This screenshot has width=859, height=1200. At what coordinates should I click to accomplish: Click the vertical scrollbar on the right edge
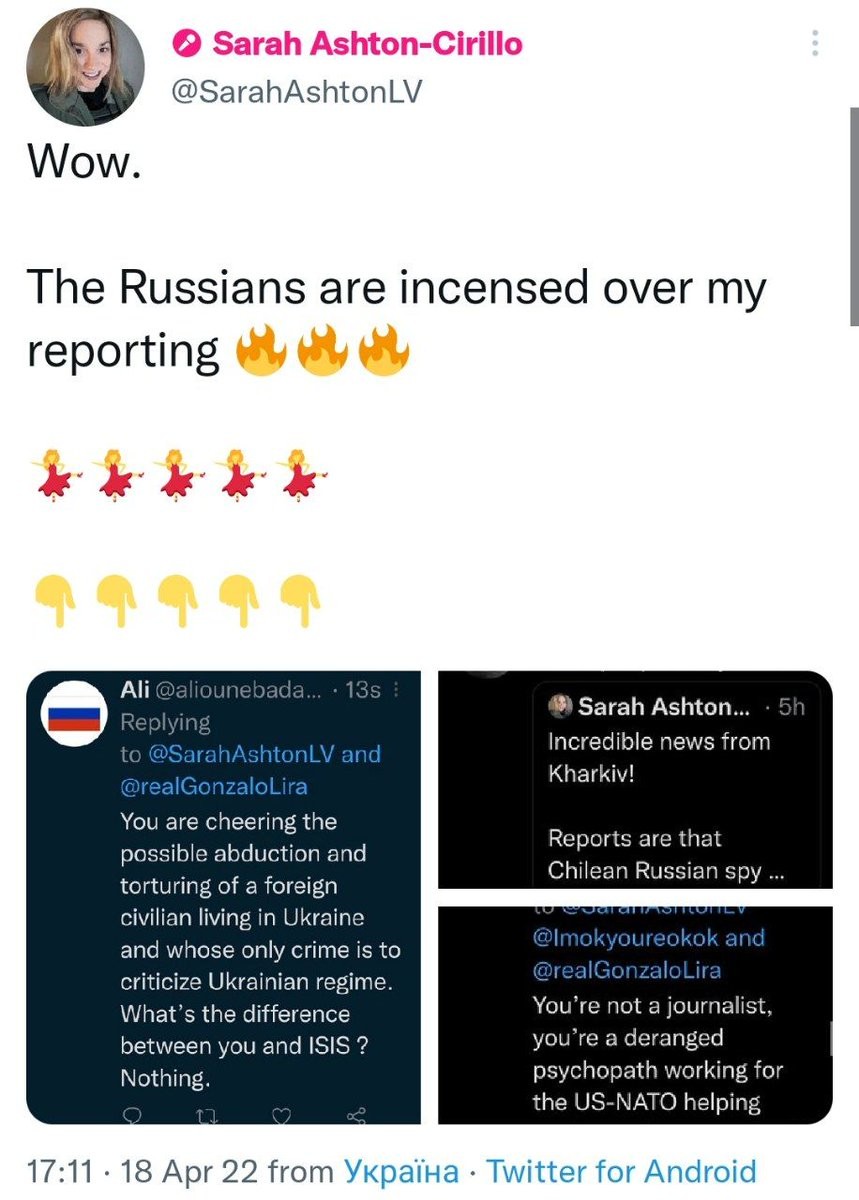[853, 215]
